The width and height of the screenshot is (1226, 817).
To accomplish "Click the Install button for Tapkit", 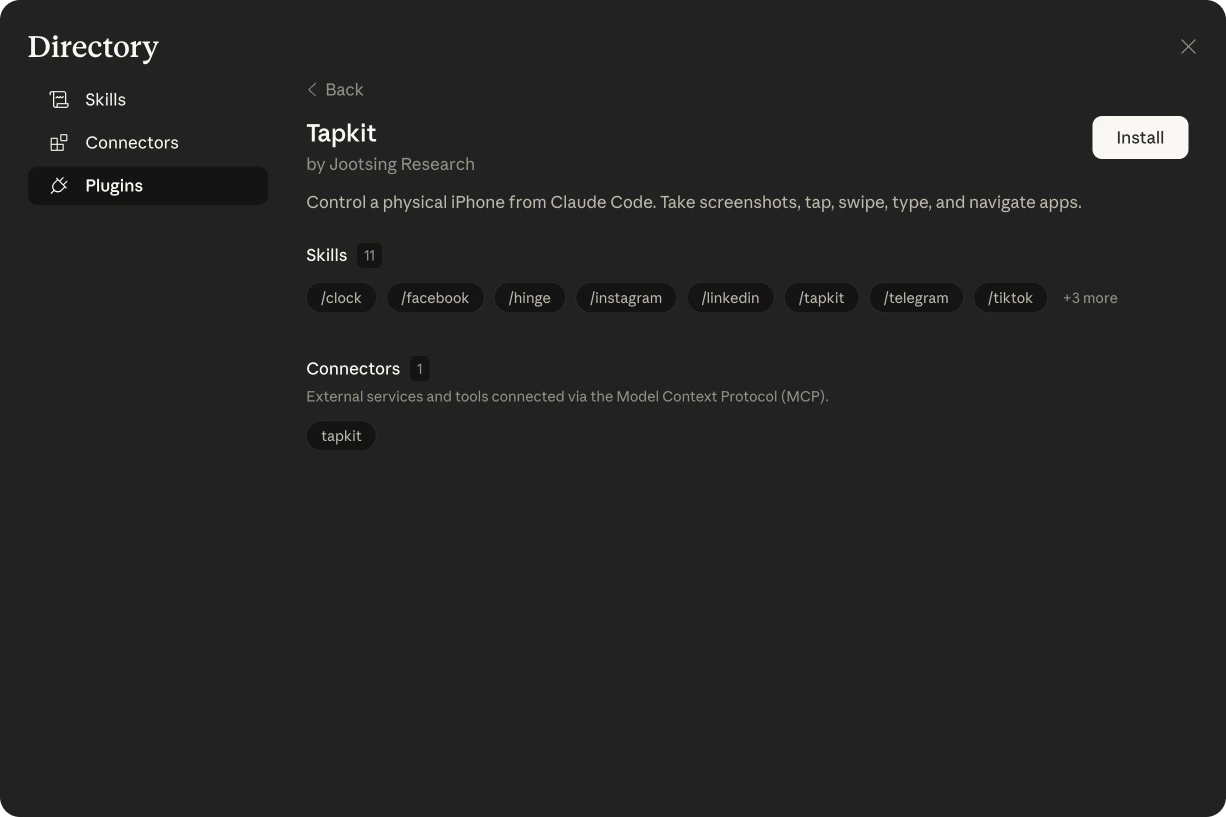I will [1140, 137].
